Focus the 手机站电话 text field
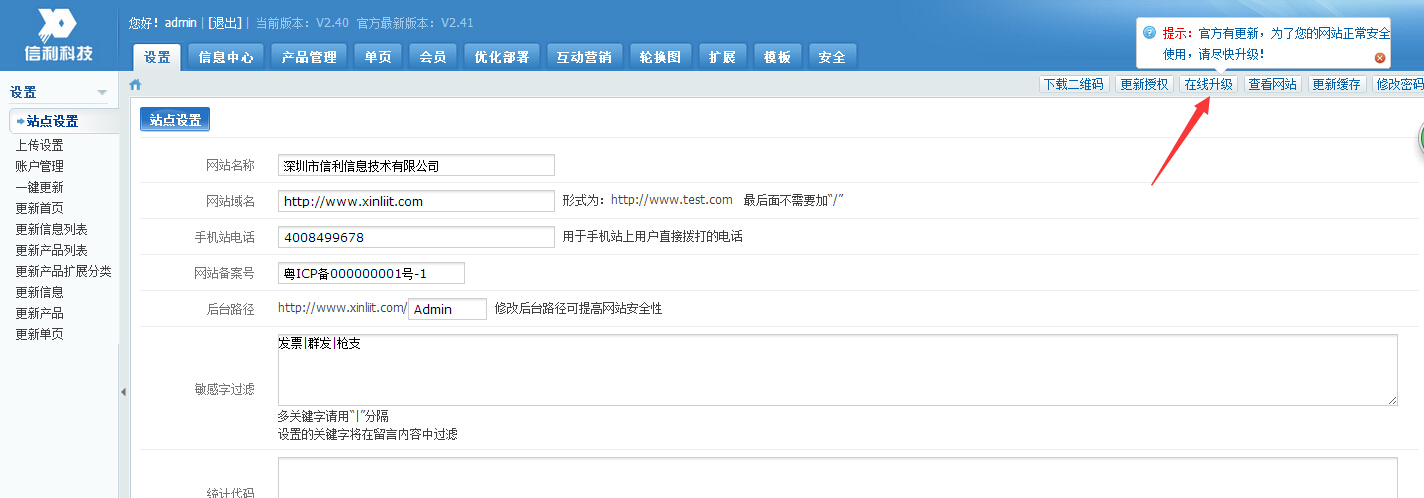Image resolution: width=1424 pixels, height=498 pixels. pyautogui.click(x=416, y=238)
